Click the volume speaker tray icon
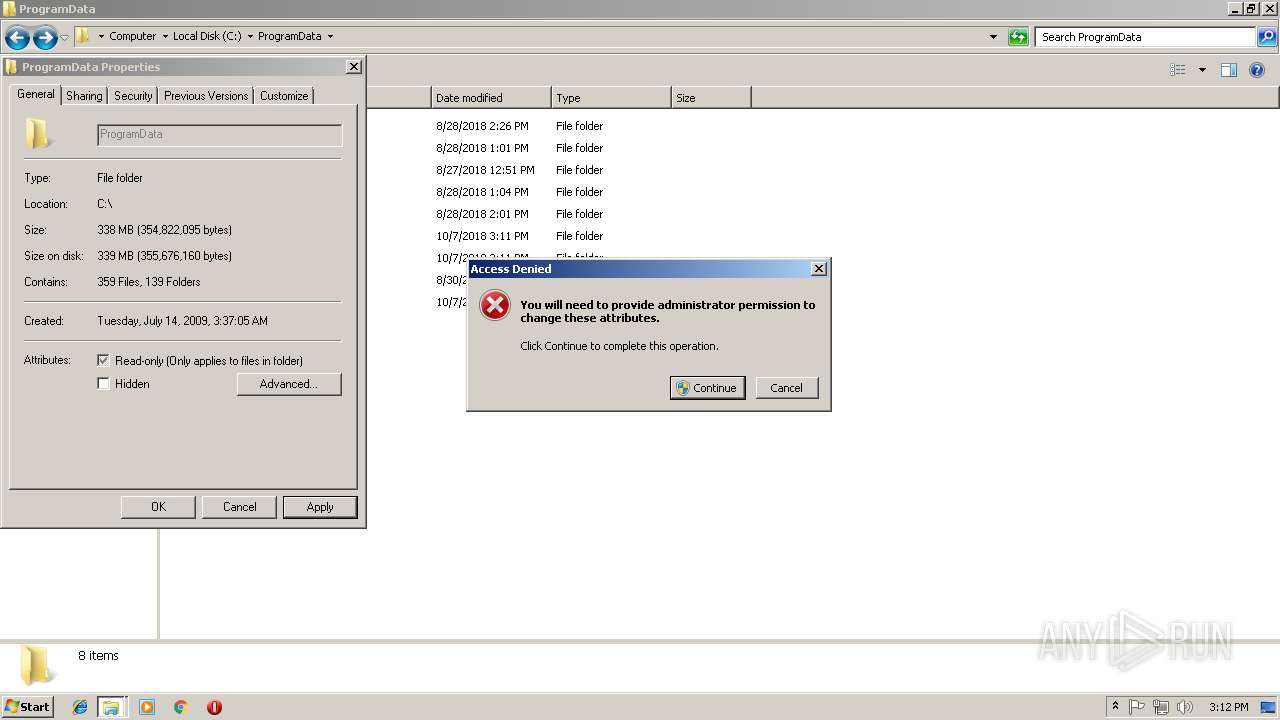This screenshot has height=720, width=1280. tap(1185, 707)
